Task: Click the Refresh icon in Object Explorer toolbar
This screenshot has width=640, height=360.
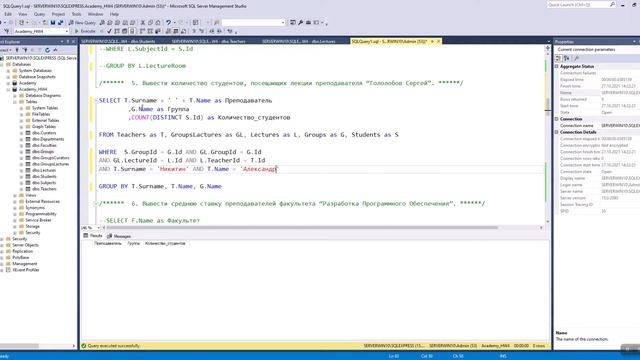Action: (x=47, y=50)
